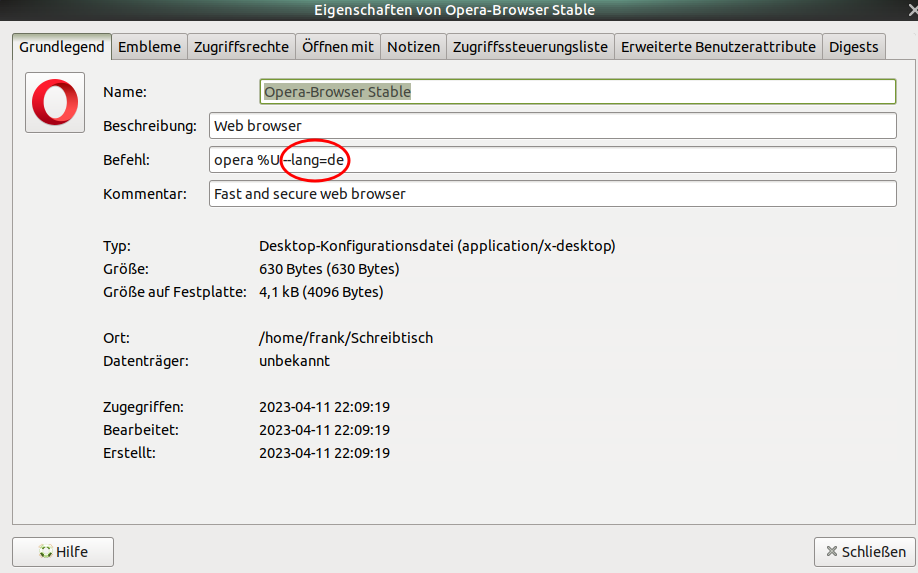
Task: Click the Bearbeitet timestamp value
Action: tap(325, 430)
